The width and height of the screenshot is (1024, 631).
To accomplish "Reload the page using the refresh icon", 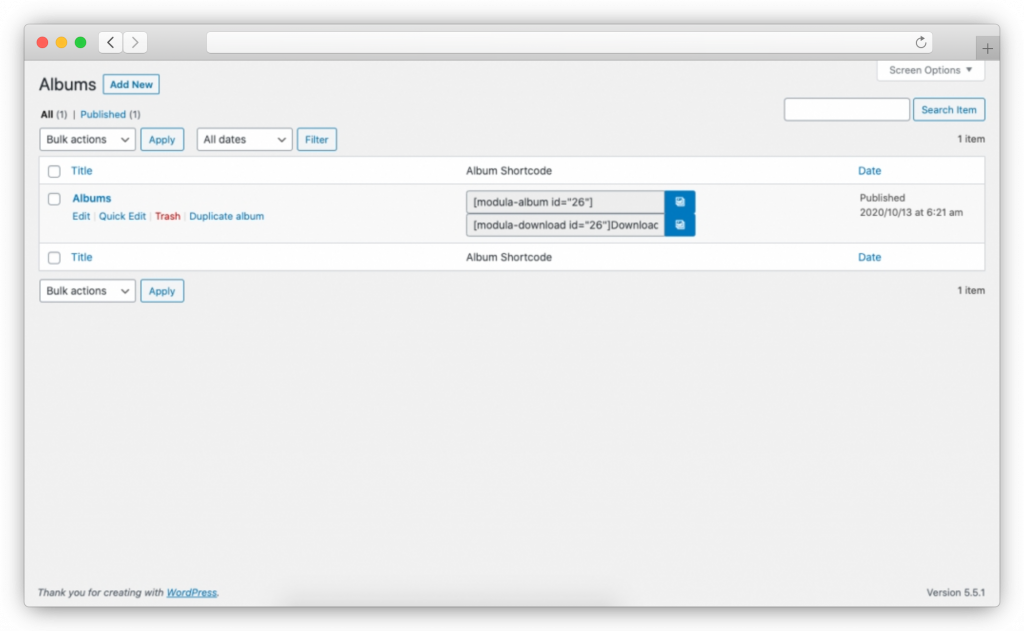I will (920, 42).
